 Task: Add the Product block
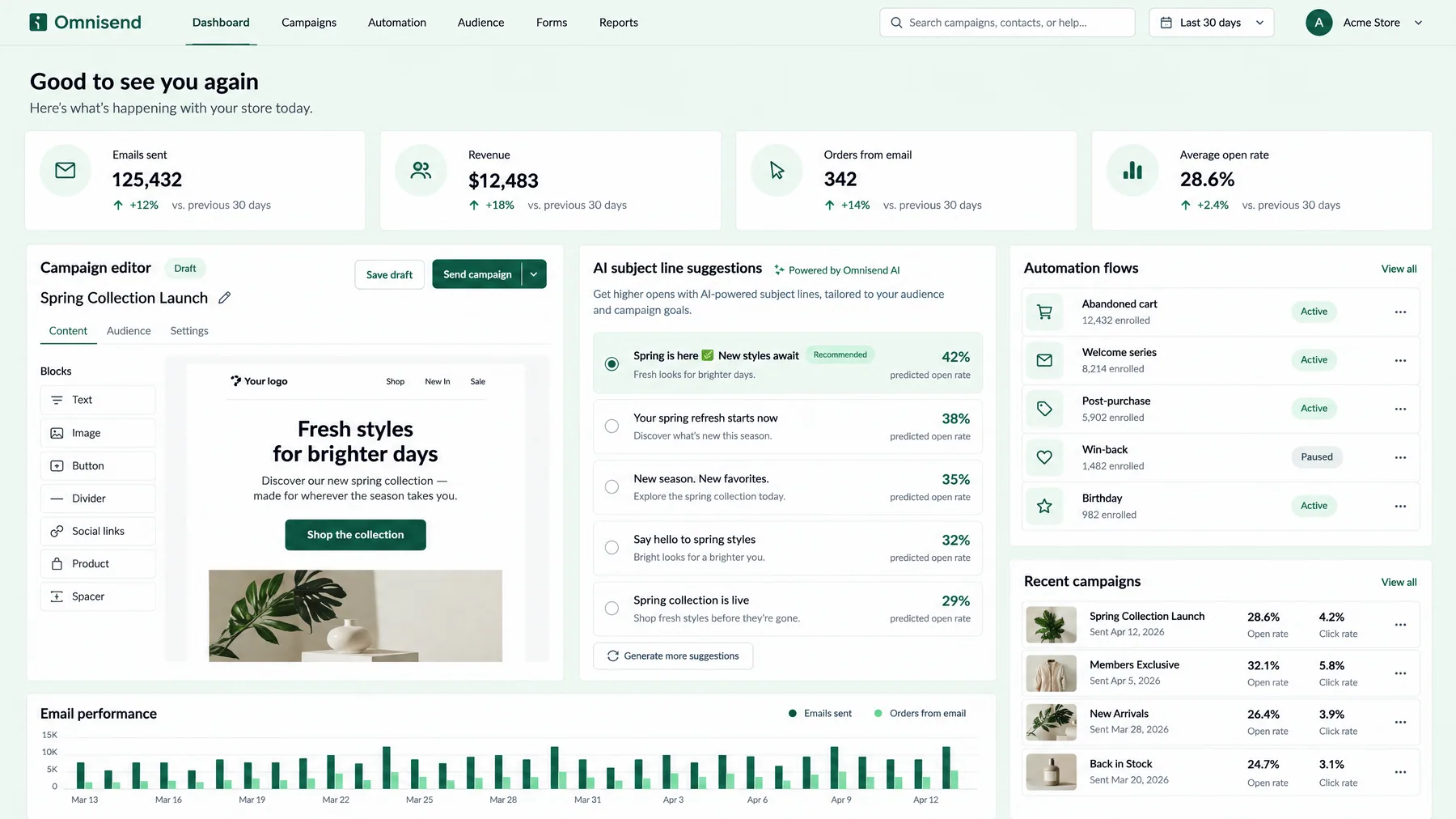click(98, 563)
